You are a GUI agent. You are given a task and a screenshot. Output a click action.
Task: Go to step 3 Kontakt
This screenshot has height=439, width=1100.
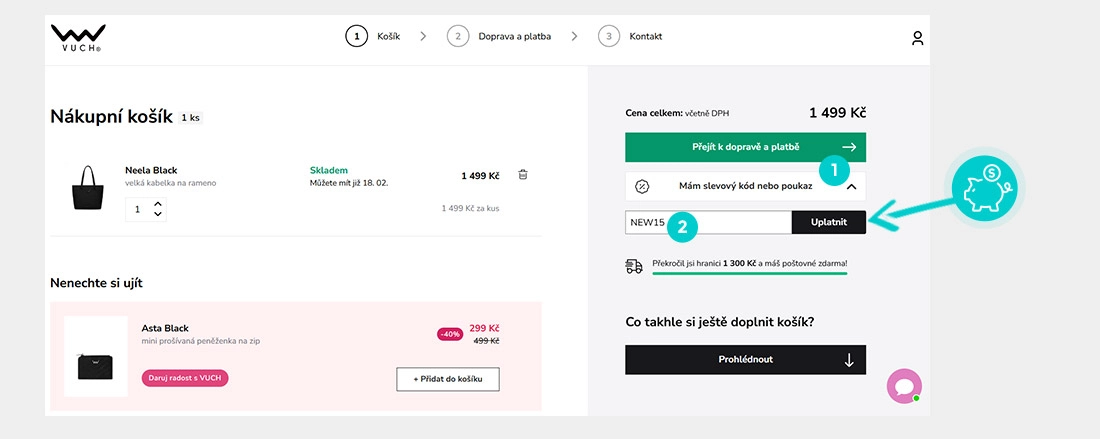[630, 36]
